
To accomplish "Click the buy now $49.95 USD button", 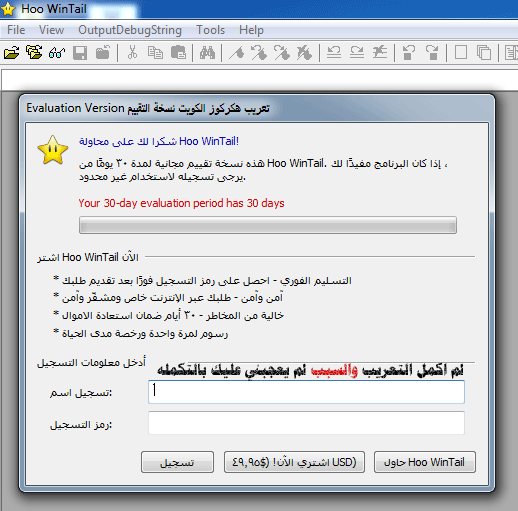I will (x=294, y=462).
